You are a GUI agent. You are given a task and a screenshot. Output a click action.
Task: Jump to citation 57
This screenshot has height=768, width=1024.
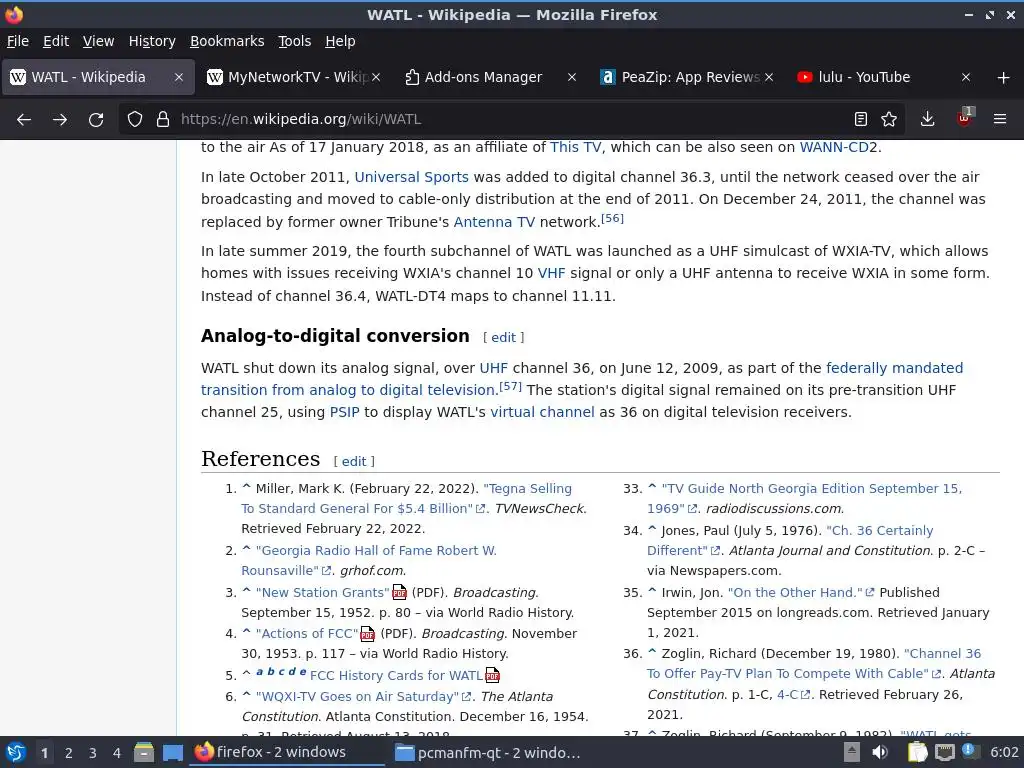tap(511, 386)
